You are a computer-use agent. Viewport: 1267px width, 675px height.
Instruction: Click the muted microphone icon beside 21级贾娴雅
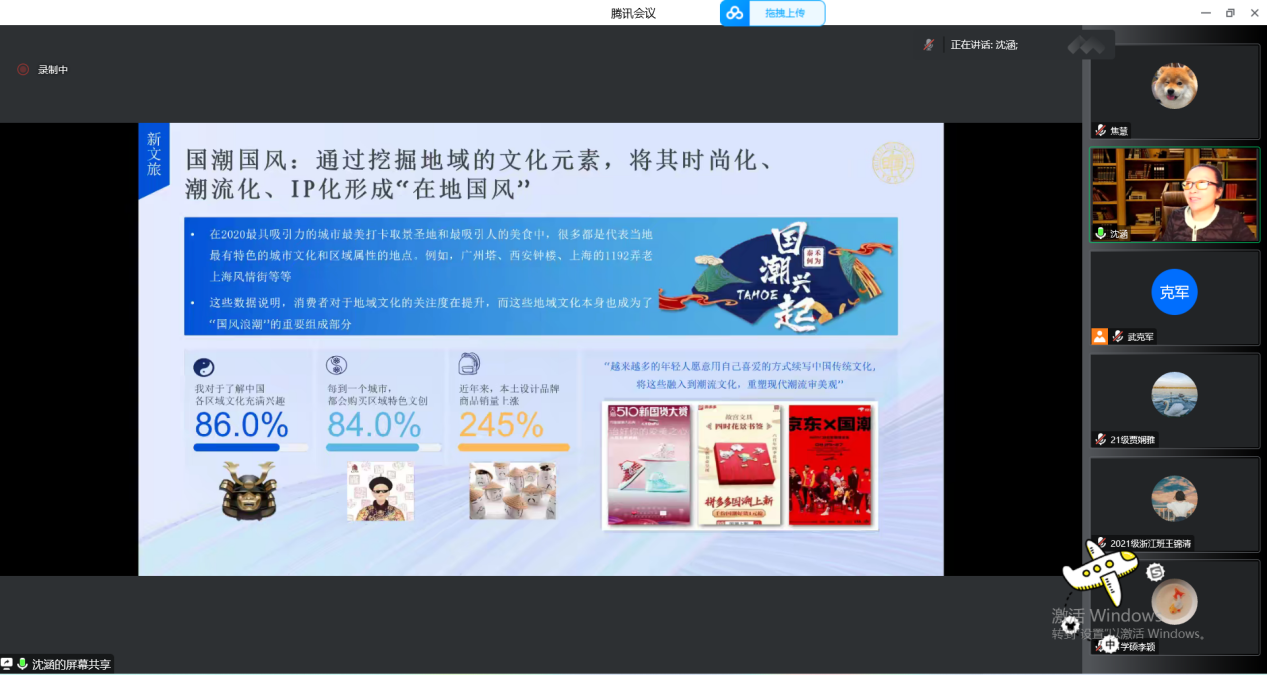point(1100,440)
